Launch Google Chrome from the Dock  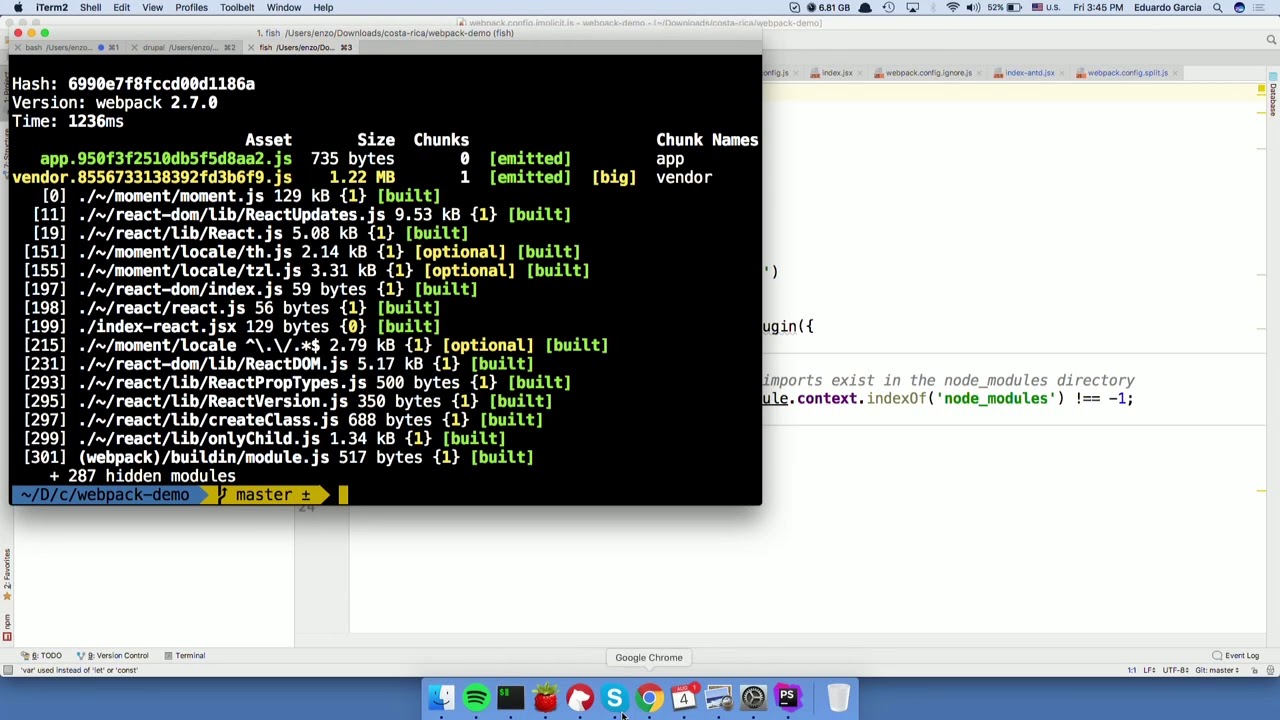[x=649, y=697]
